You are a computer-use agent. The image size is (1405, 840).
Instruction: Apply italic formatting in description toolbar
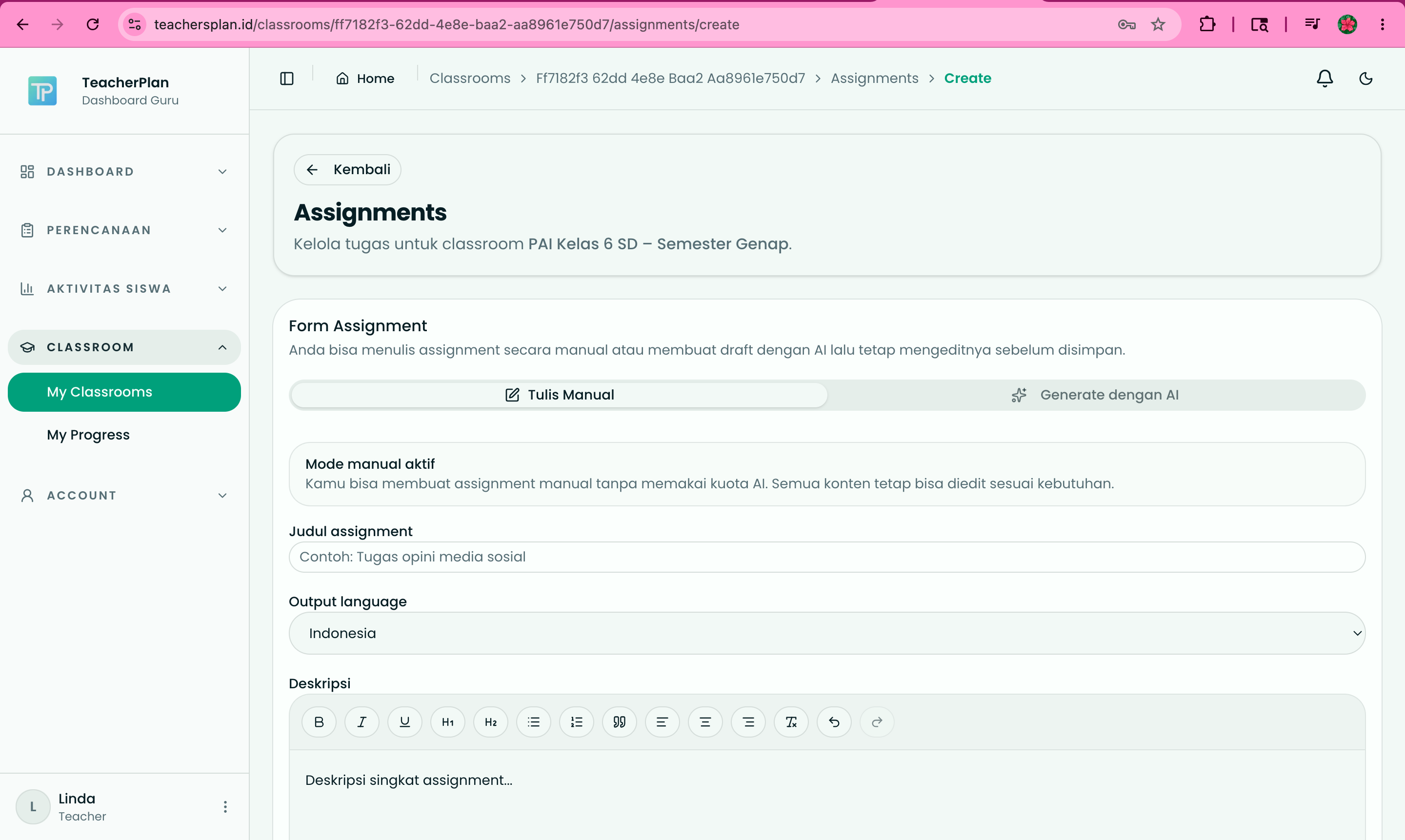(x=361, y=721)
